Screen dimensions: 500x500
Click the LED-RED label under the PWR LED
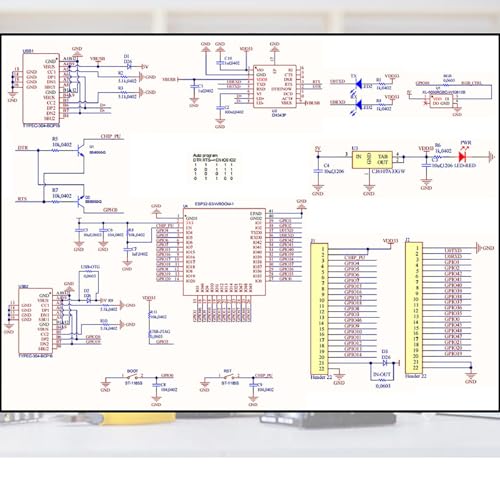(x=464, y=165)
